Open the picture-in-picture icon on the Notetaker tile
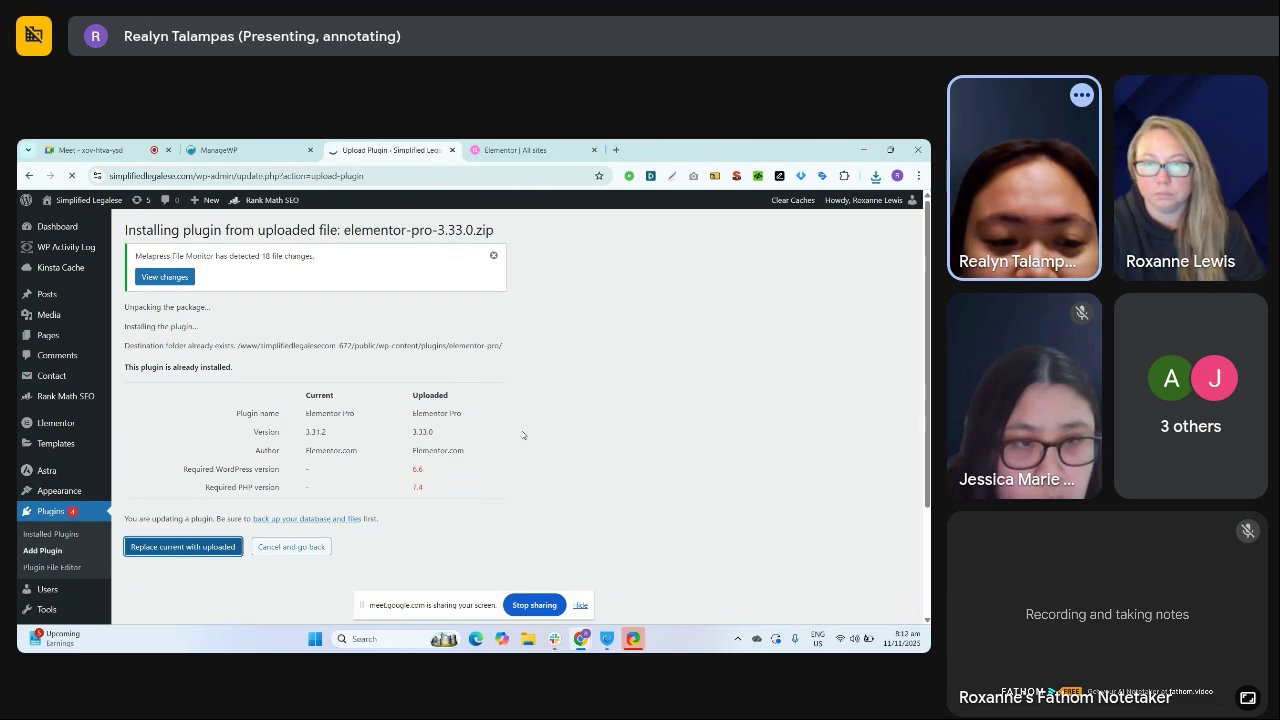 [1247, 698]
